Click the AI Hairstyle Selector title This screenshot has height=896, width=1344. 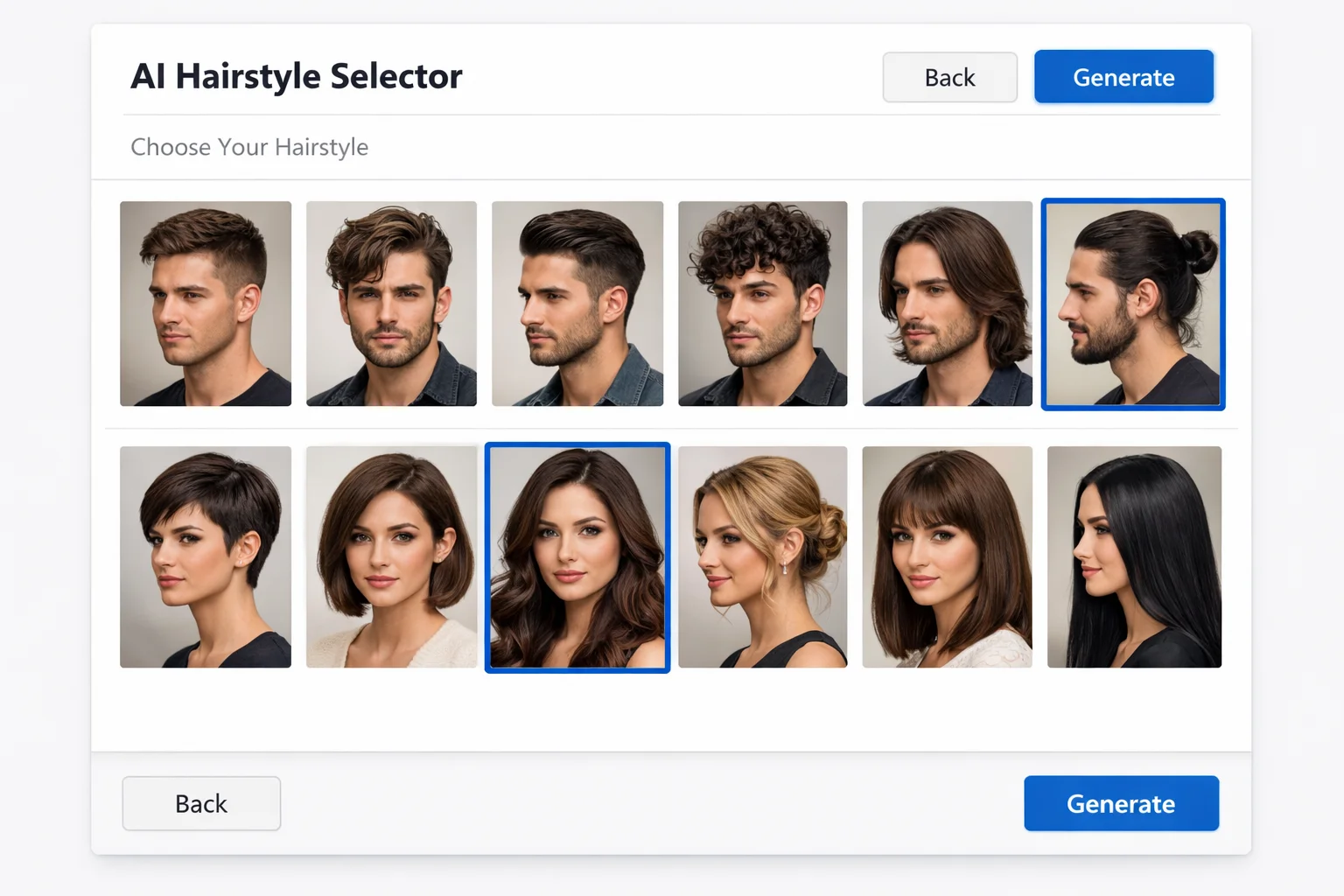297,76
